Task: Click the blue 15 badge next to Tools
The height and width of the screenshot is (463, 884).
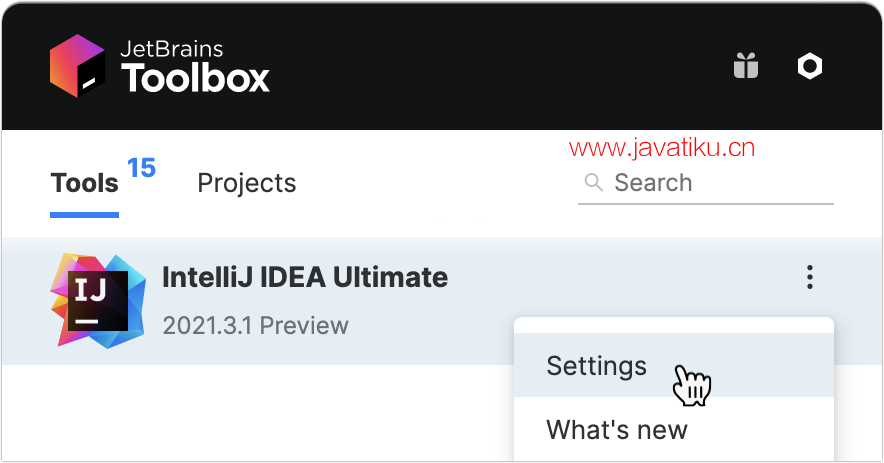Action: click(x=142, y=168)
